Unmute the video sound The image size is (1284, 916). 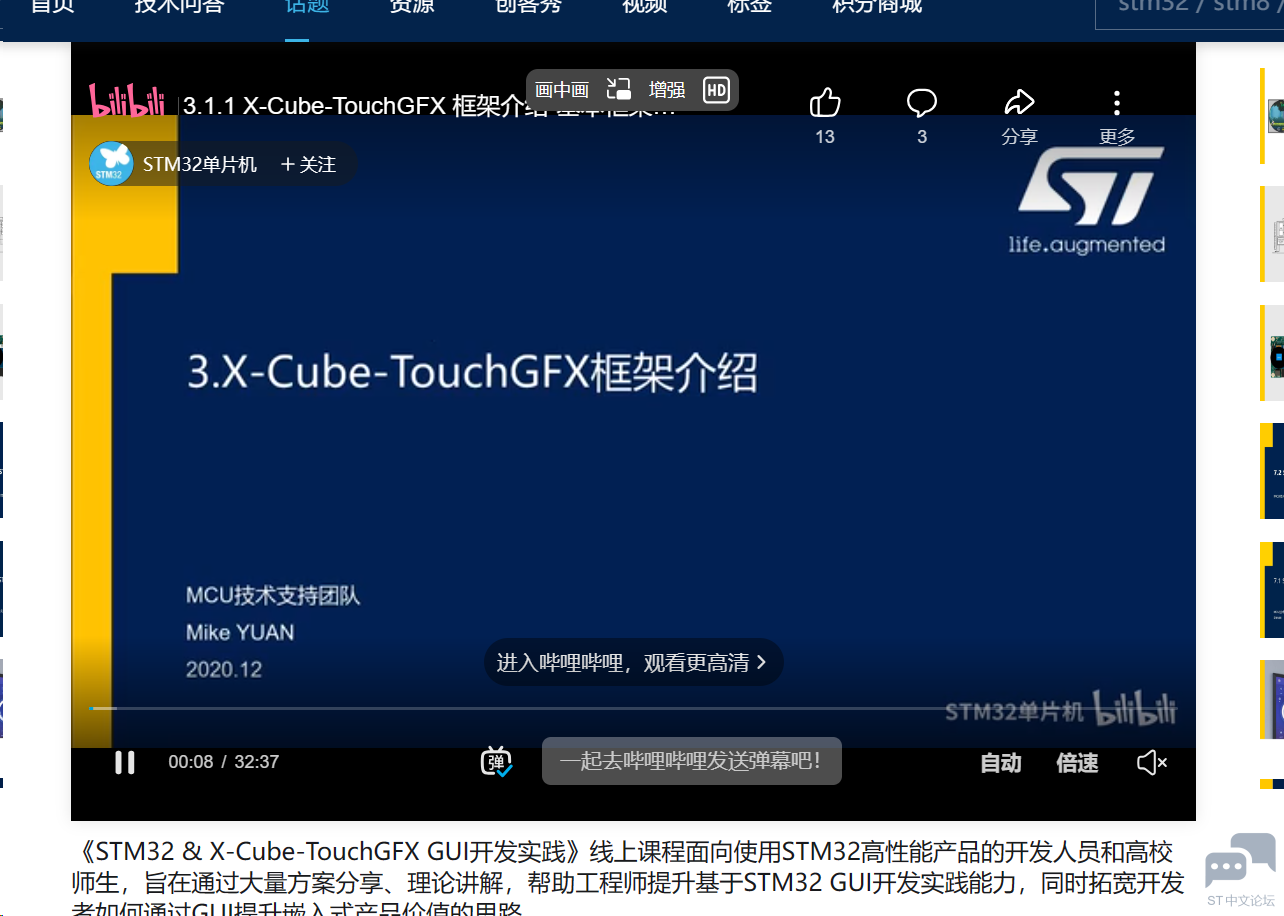point(1152,763)
